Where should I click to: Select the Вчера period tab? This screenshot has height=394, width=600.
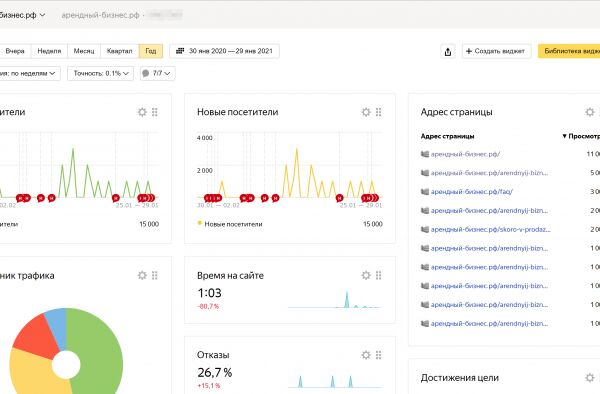15,51
